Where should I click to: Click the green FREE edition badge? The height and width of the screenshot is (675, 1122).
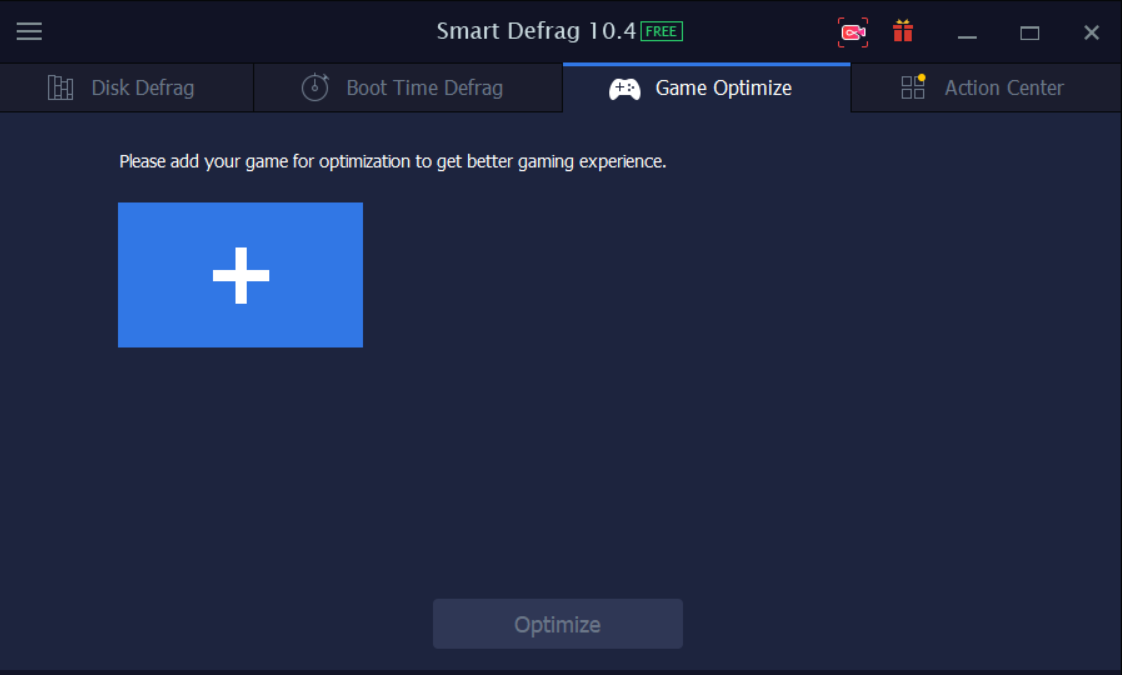click(x=661, y=31)
